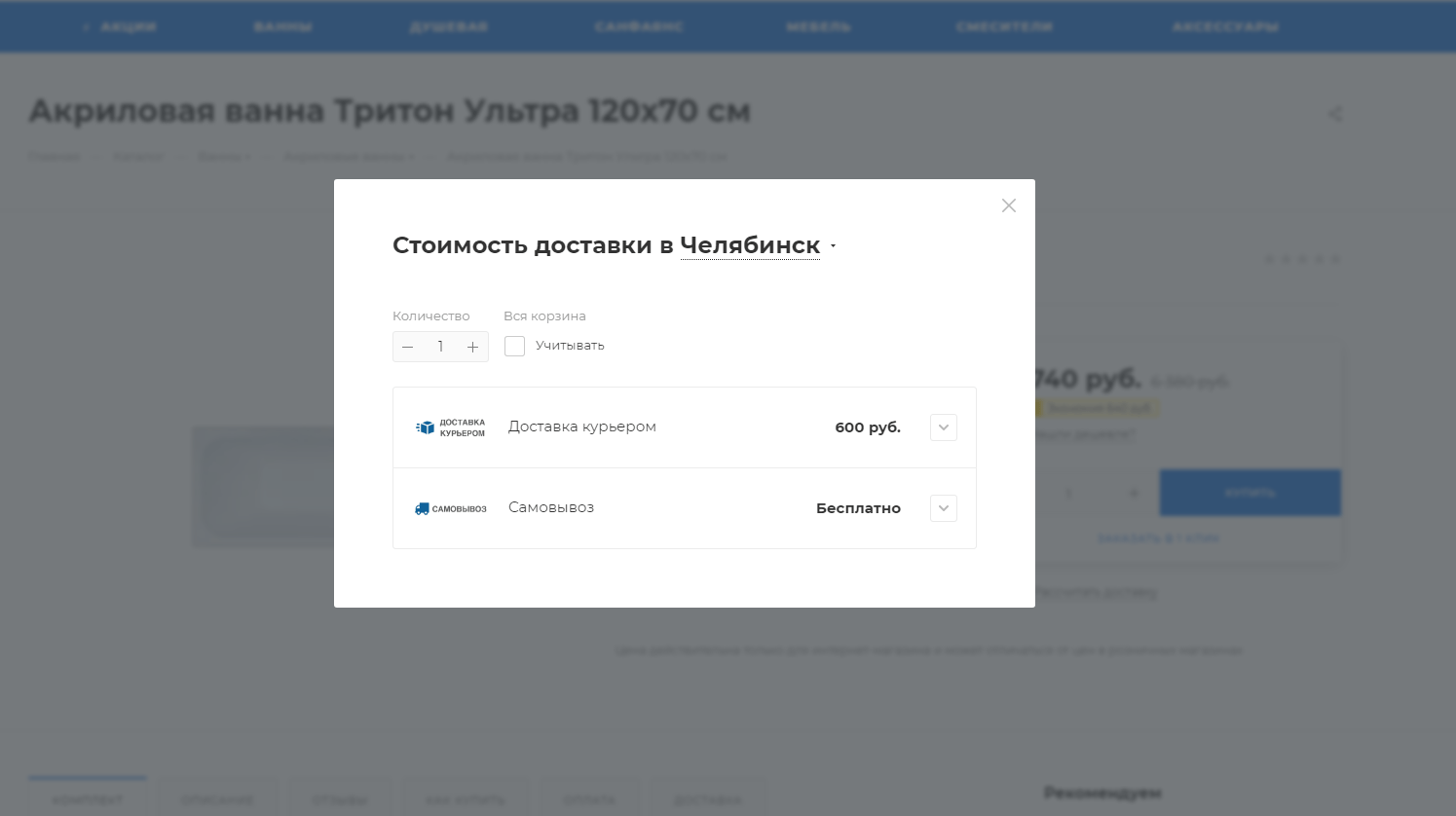Open the Аксессуары menu item
Viewport: 1456px width, 816px height.
[1225, 26]
